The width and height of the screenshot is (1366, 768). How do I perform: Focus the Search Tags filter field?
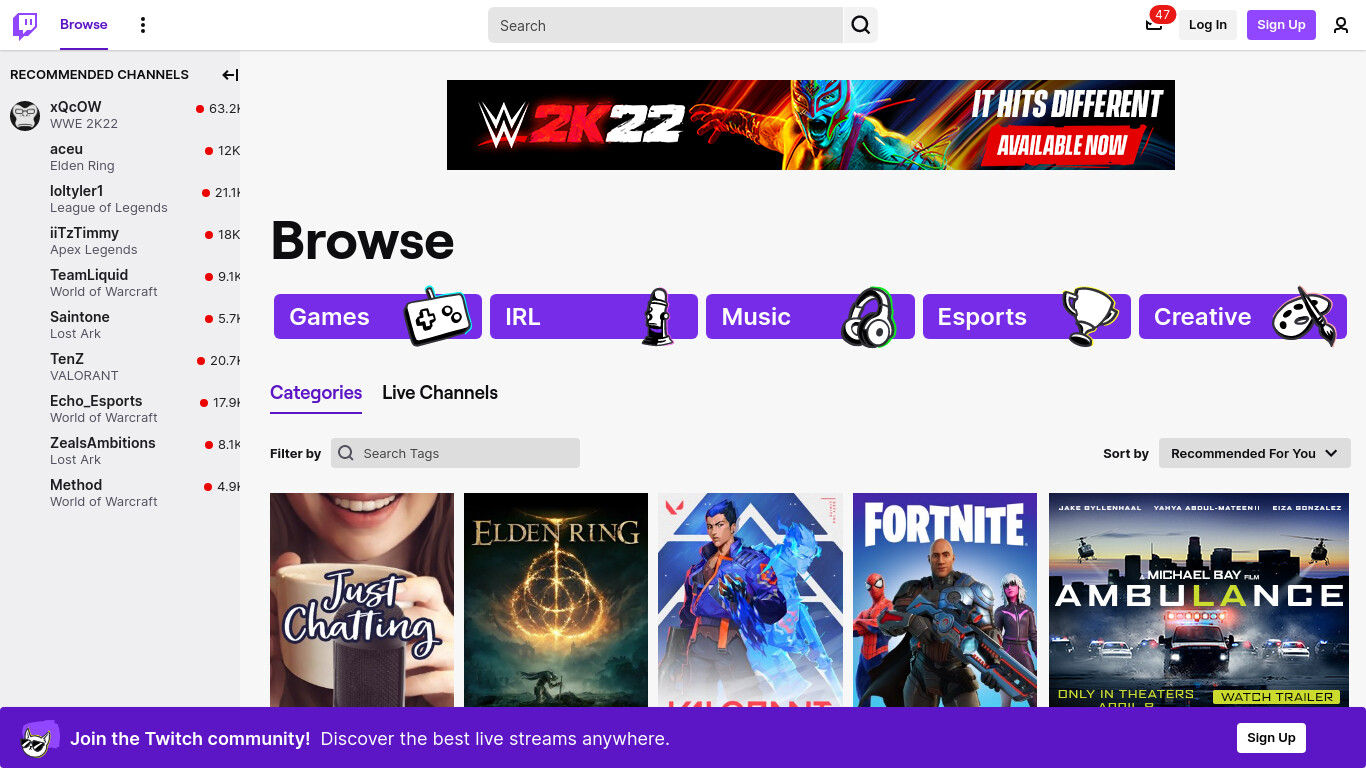[x=455, y=453]
